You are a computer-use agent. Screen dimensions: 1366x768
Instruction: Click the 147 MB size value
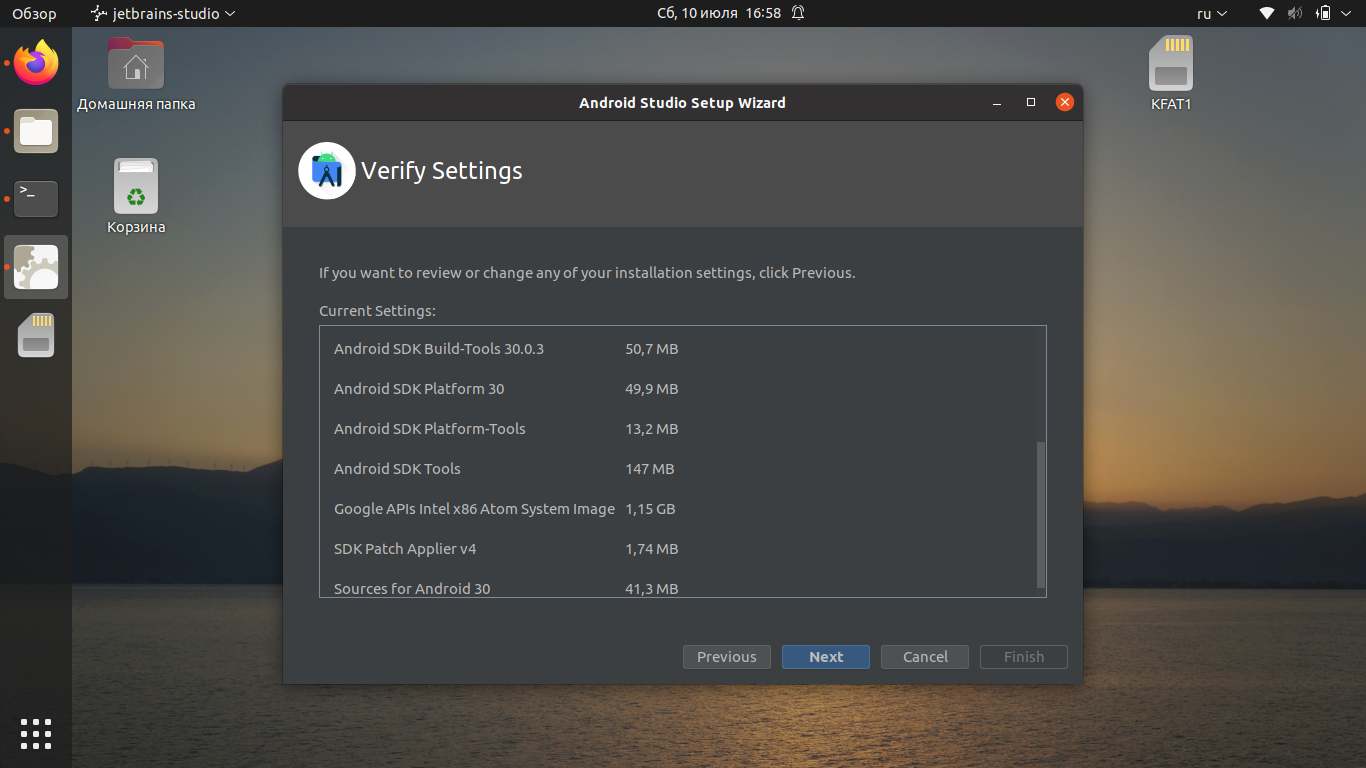click(x=649, y=469)
